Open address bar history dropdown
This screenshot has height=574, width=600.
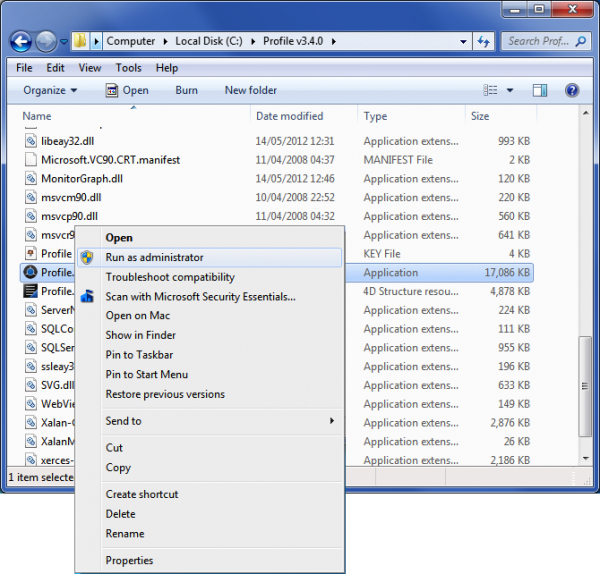pos(463,41)
